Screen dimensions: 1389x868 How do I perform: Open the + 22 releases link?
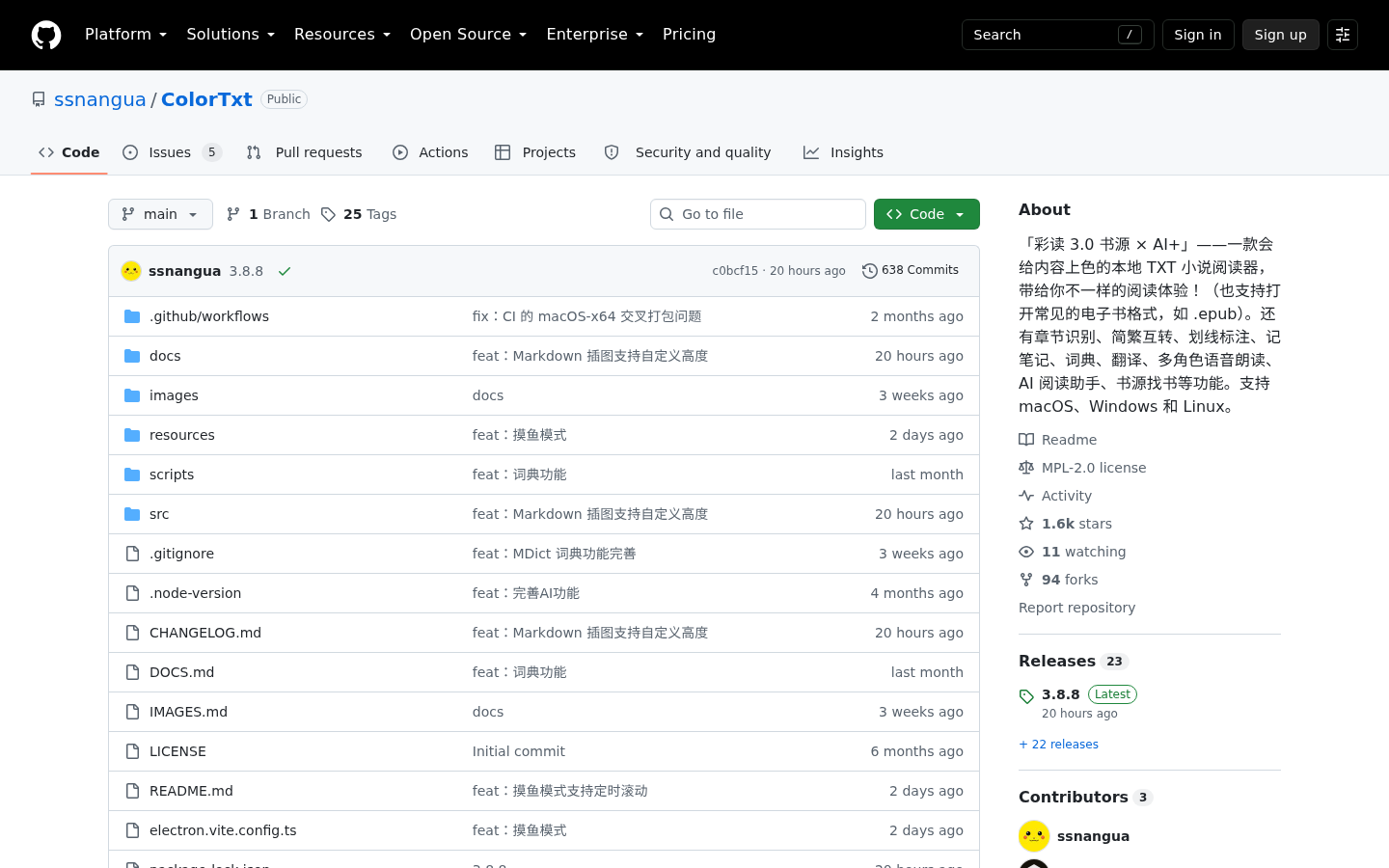coord(1058,745)
